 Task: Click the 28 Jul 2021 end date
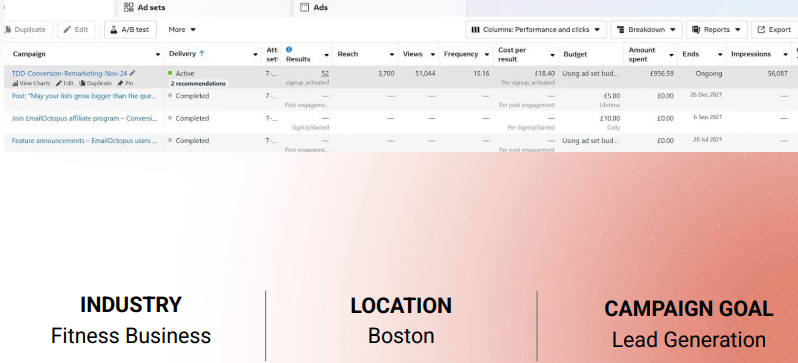coord(707,139)
